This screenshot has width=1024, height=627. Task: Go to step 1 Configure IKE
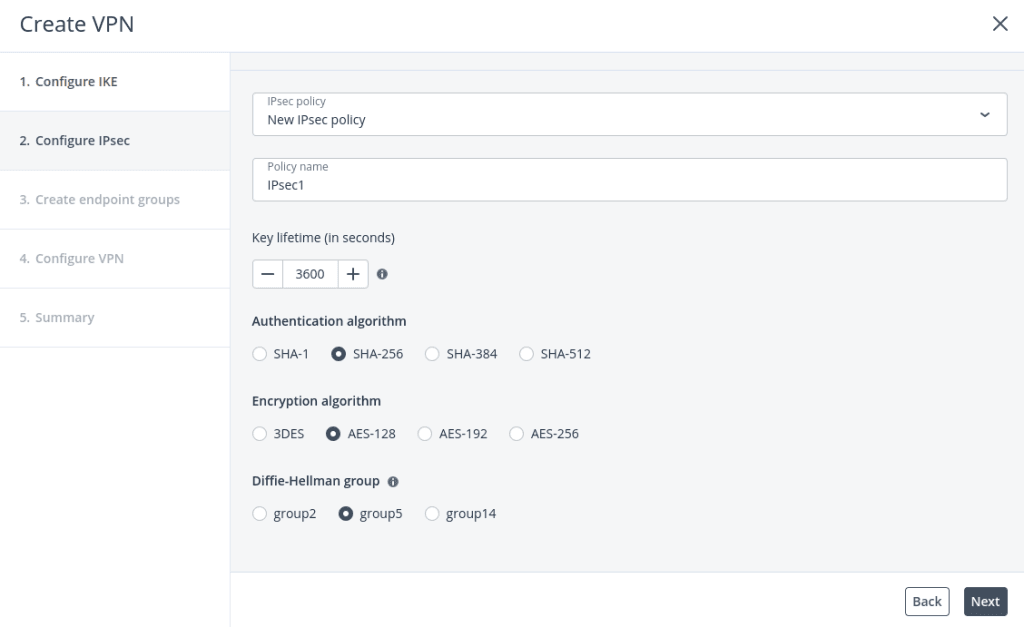[115, 82]
